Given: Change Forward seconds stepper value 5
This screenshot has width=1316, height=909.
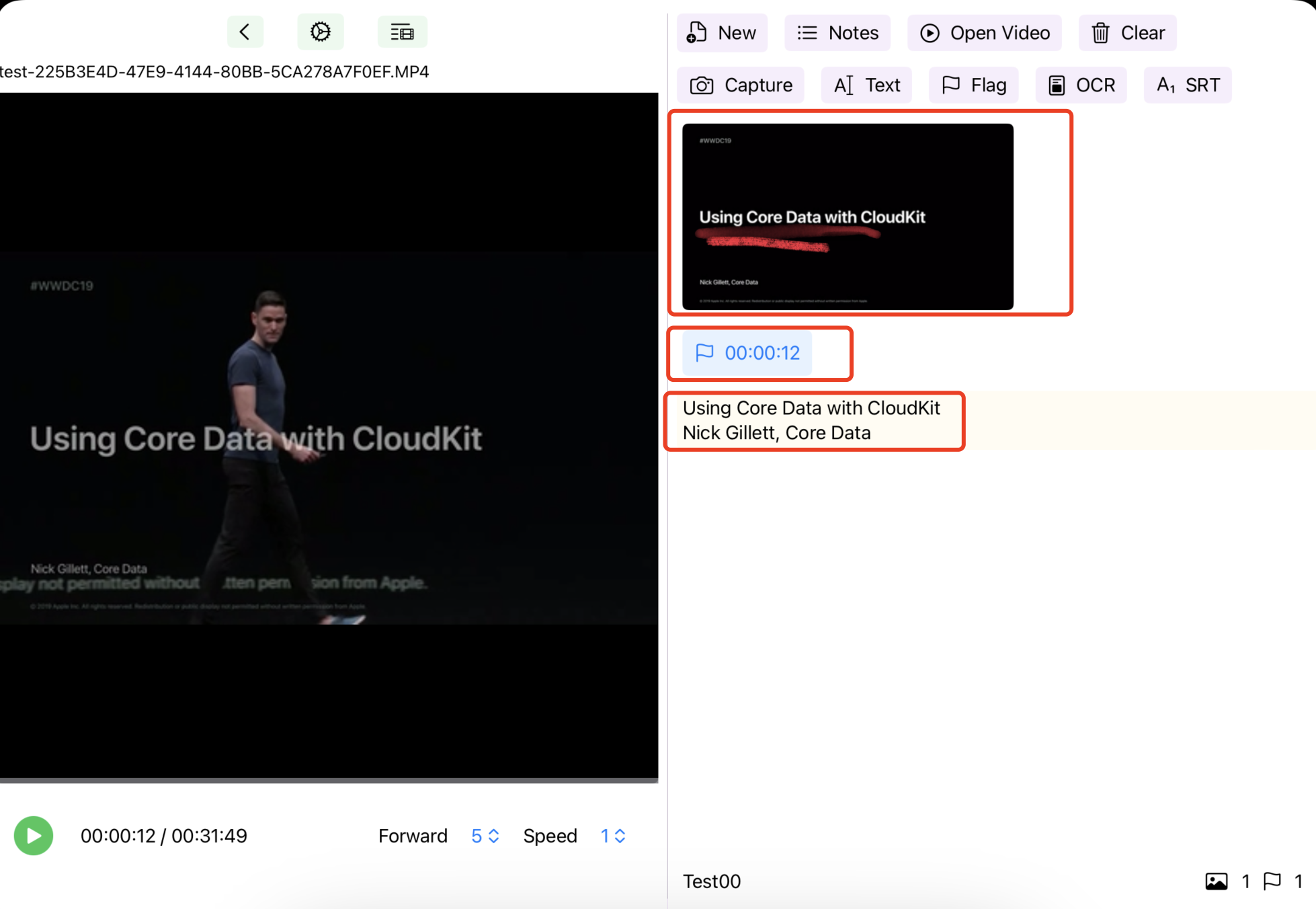Looking at the screenshot, I should tap(485, 836).
